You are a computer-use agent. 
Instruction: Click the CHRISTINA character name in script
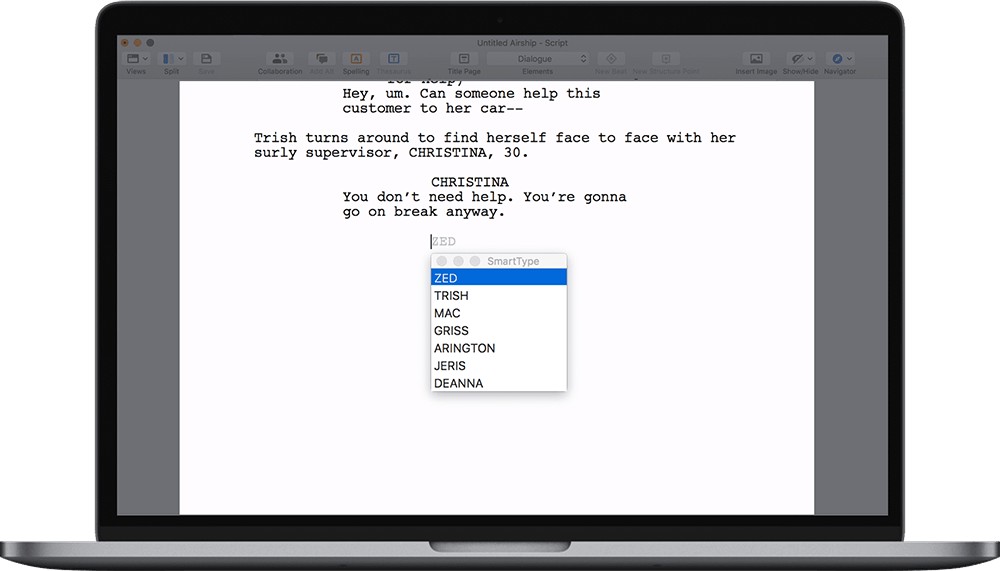(470, 182)
